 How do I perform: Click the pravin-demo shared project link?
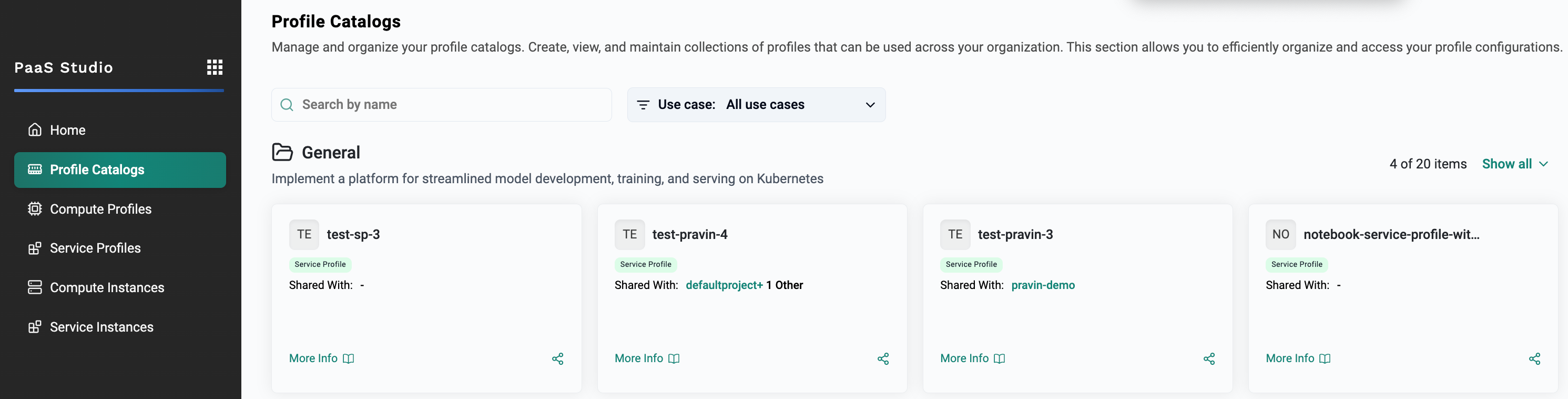click(1042, 285)
